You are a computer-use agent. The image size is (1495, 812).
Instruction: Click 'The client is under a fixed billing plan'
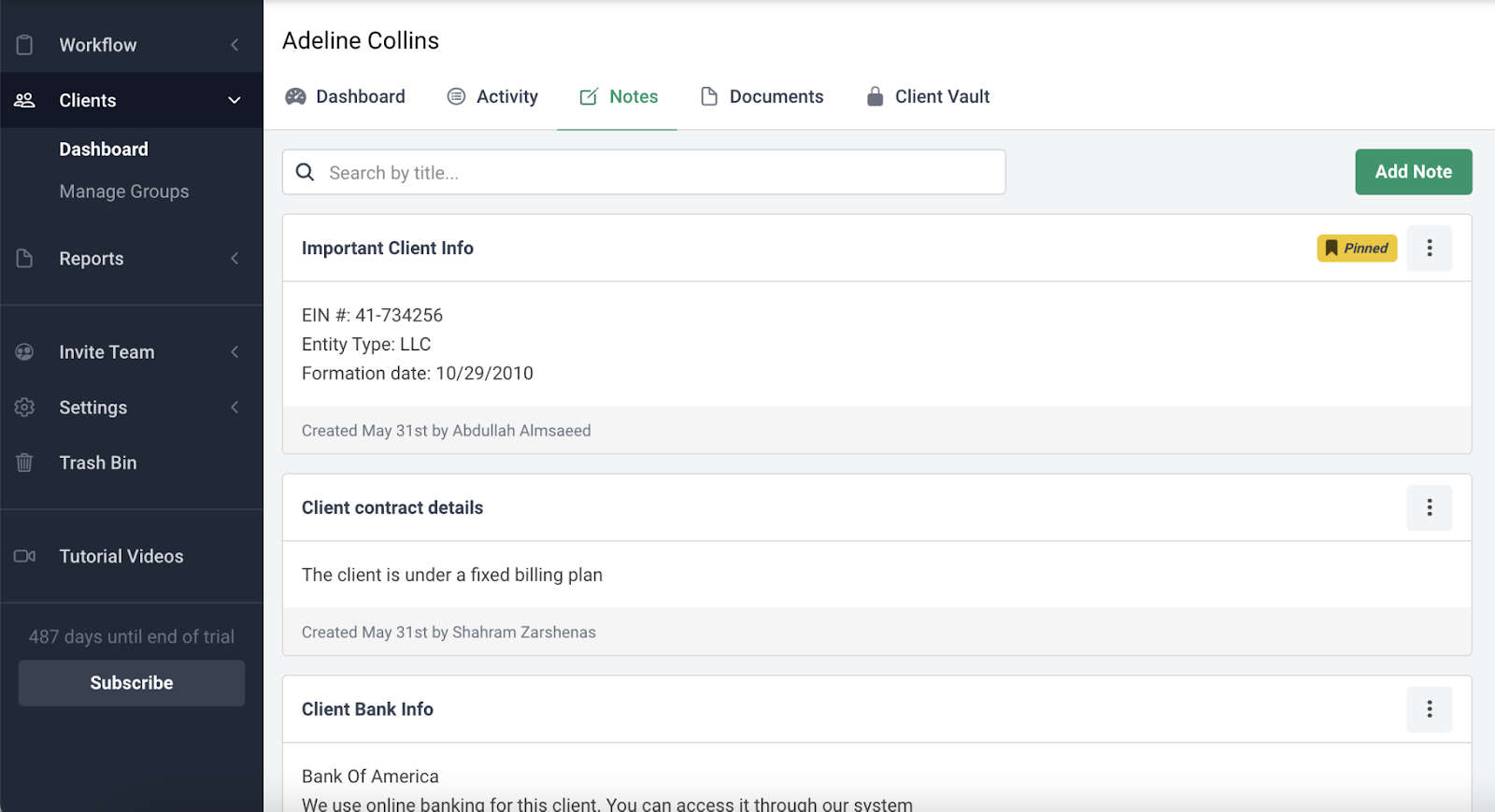click(452, 575)
